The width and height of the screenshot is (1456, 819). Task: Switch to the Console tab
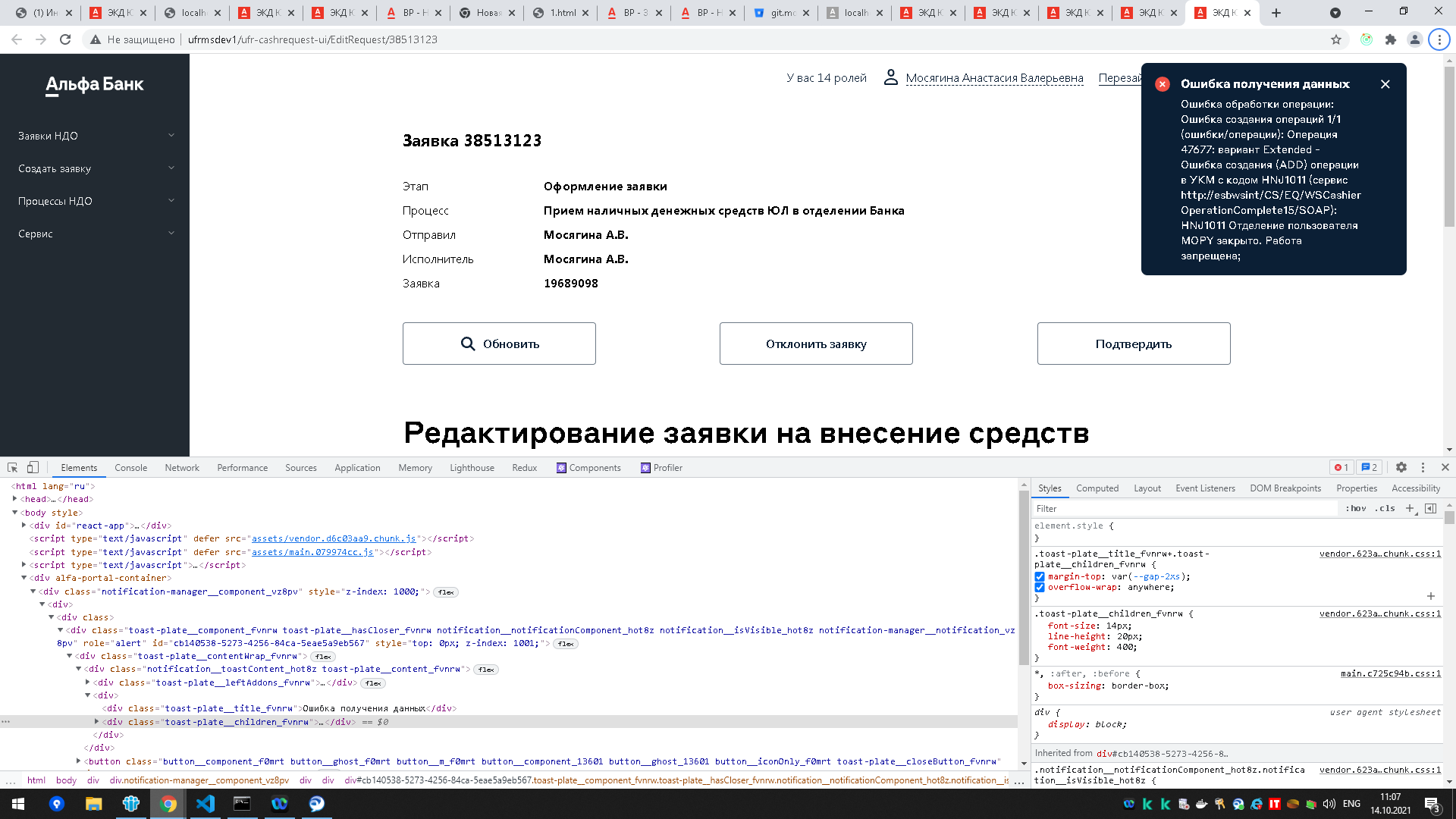[x=130, y=467]
